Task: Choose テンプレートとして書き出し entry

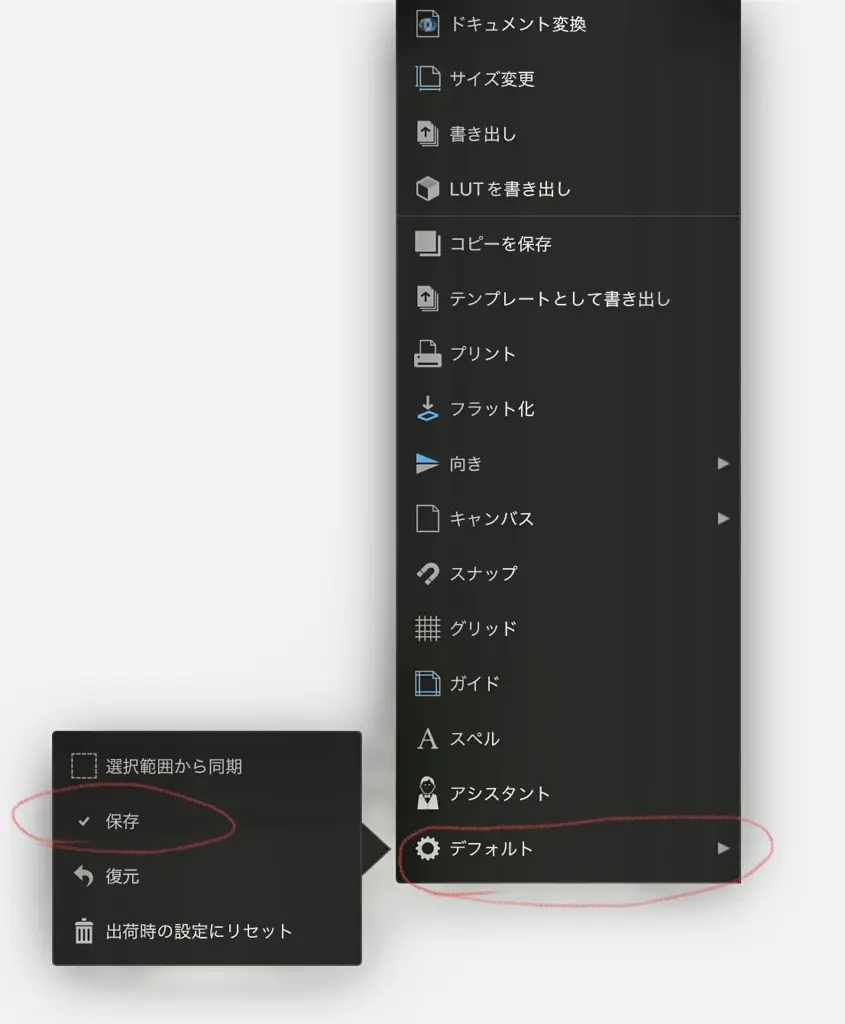Action: pyautogui.click(x=568, y=298)
